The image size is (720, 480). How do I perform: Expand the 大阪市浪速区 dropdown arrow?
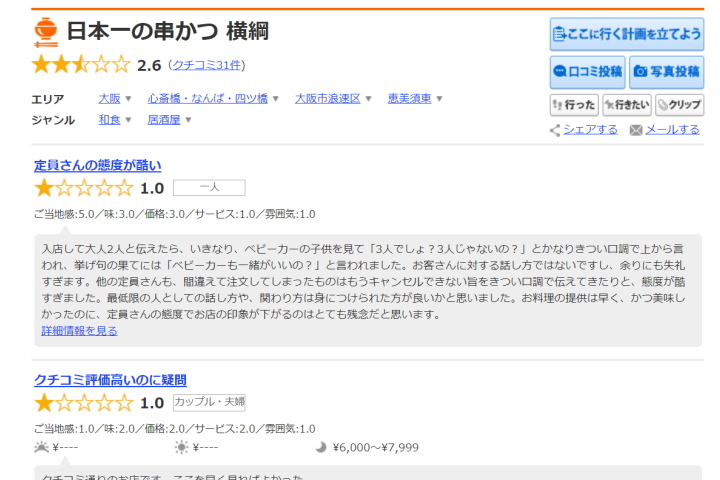click(x=369, y=99)
